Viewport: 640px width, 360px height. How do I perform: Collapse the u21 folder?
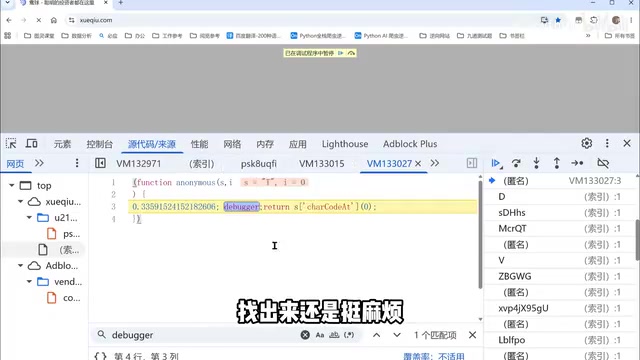click(29, 217)
